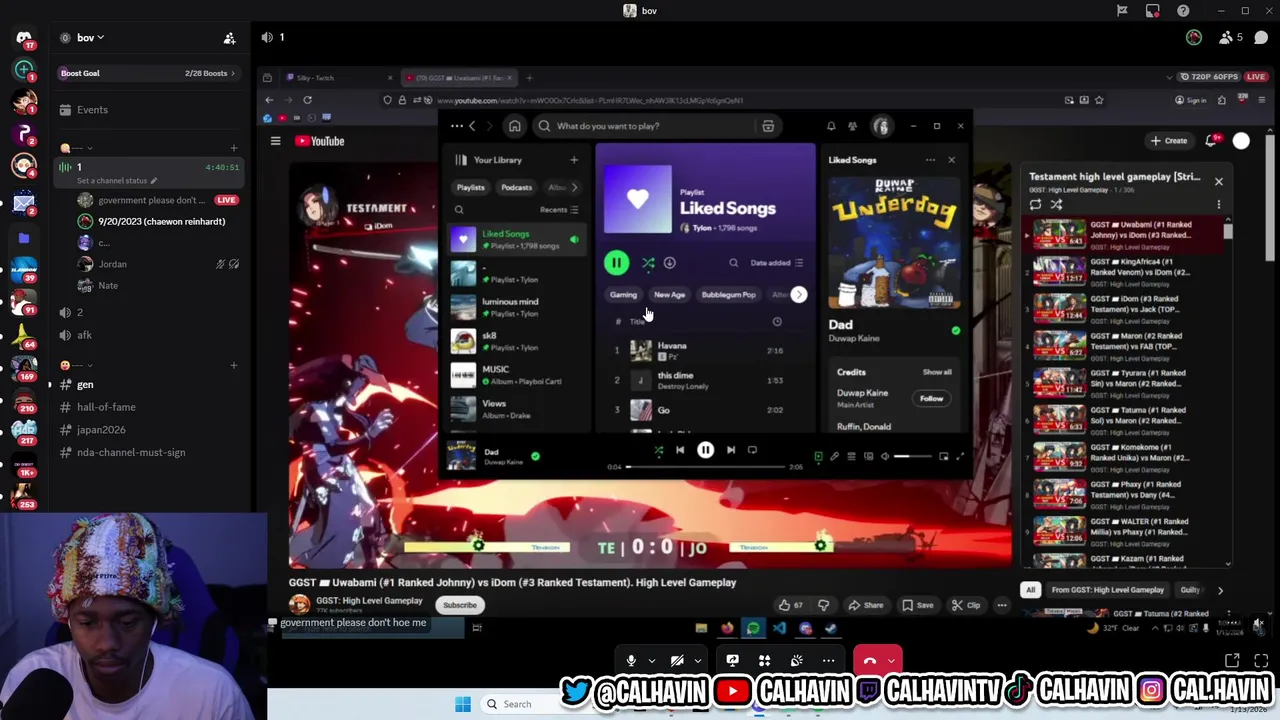
Task: Adjust Spotify volume slider
Action: click(x=911, y=456)
